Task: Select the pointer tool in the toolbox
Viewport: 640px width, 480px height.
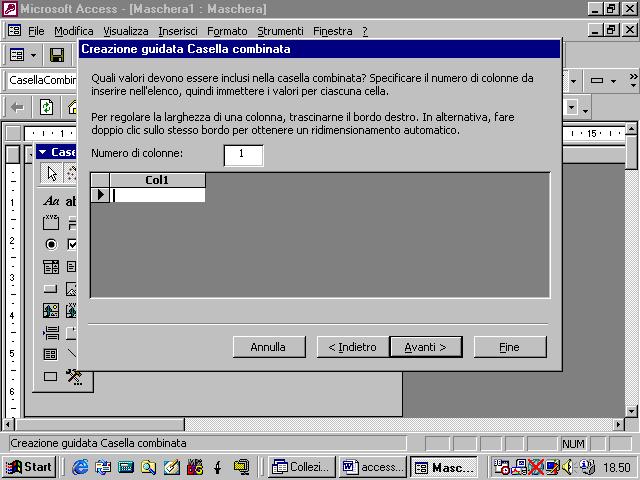Action: 51,173
